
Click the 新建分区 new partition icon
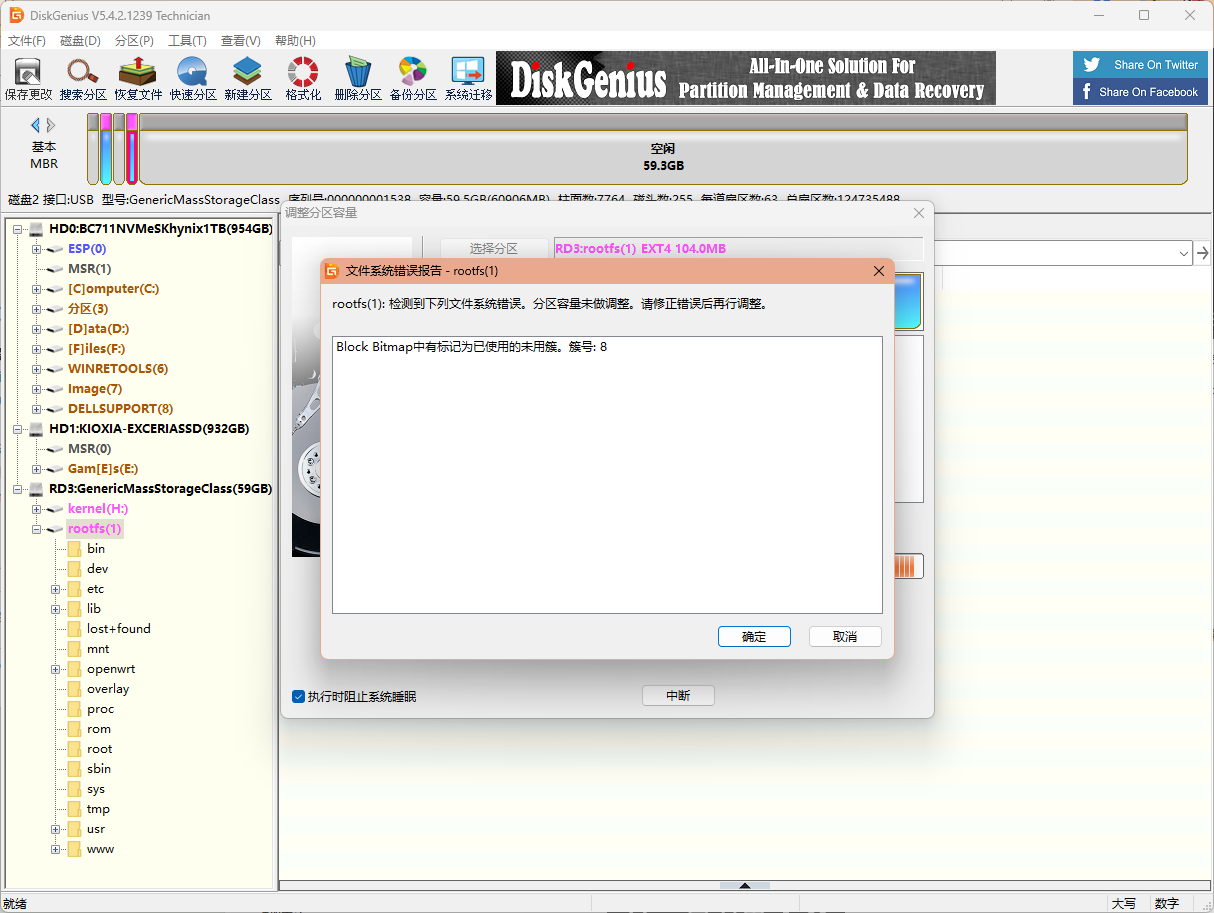click(x=248, y=78)
